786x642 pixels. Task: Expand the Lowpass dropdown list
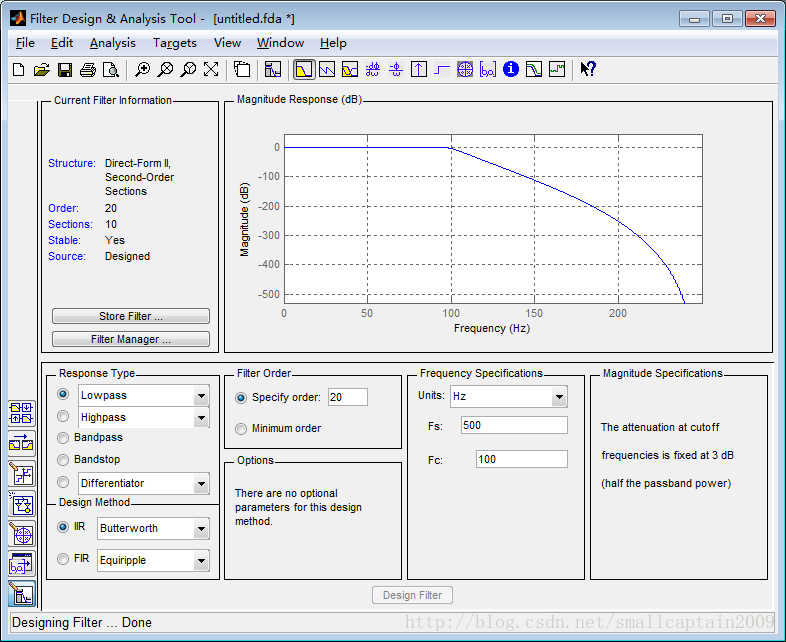201,395
